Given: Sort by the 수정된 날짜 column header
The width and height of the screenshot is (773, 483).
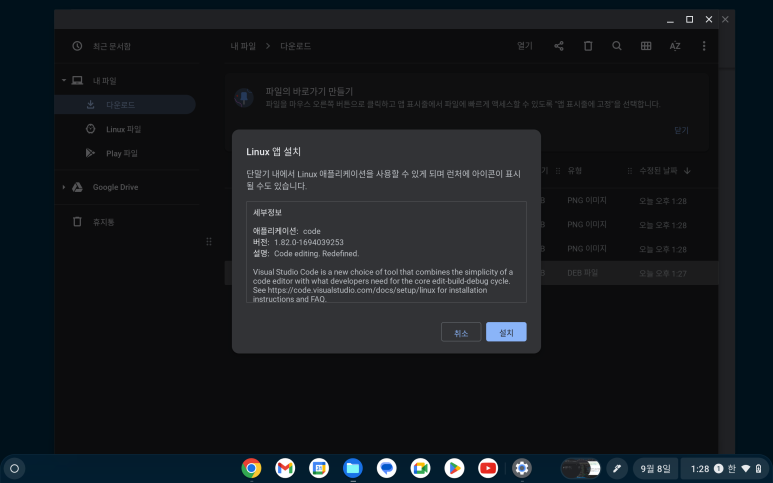Looking at the screenshot, I should (x=658, y=171).
